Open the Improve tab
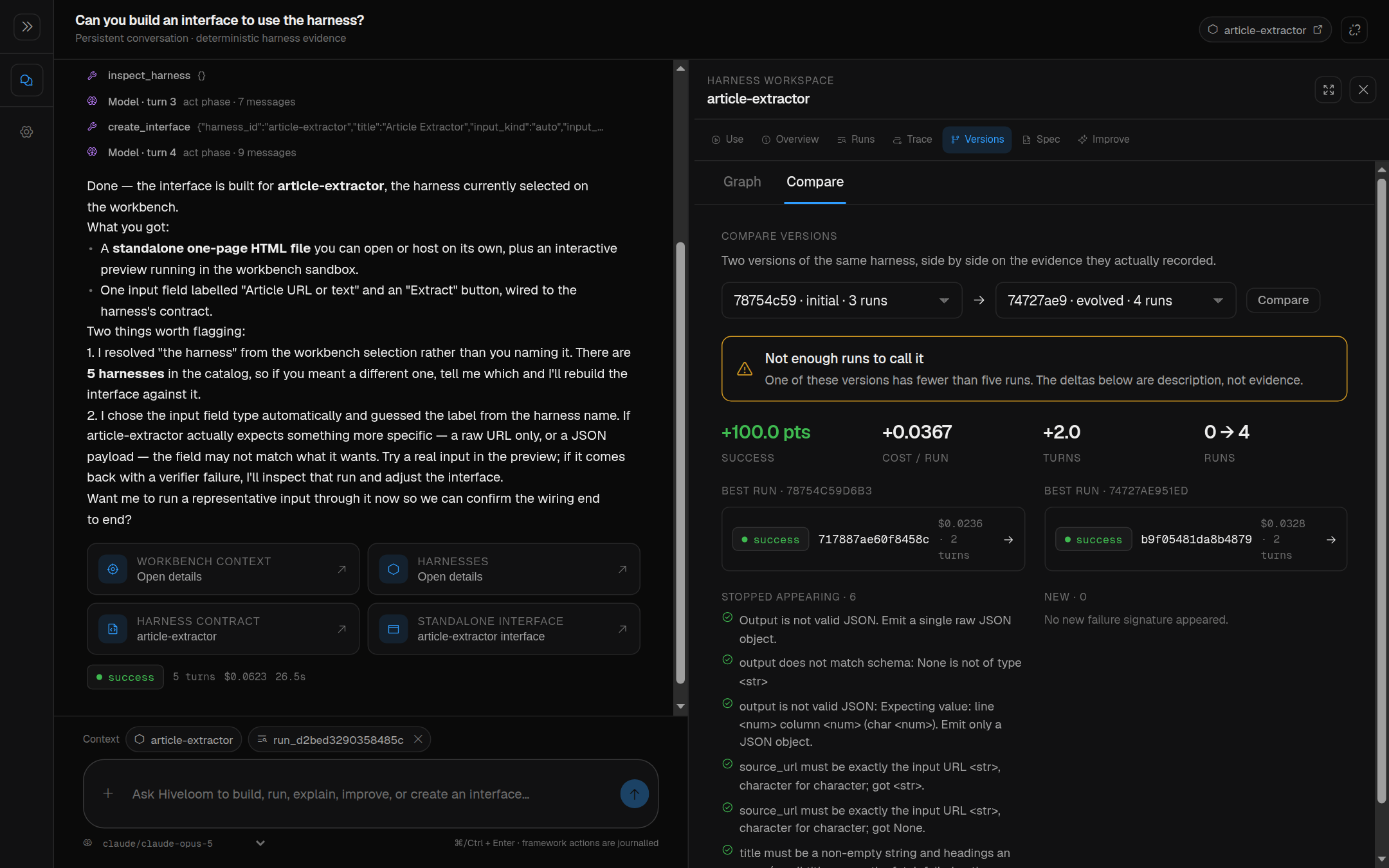The width and height of the screenshot is (1389, 868). (x=1103, y=140)
